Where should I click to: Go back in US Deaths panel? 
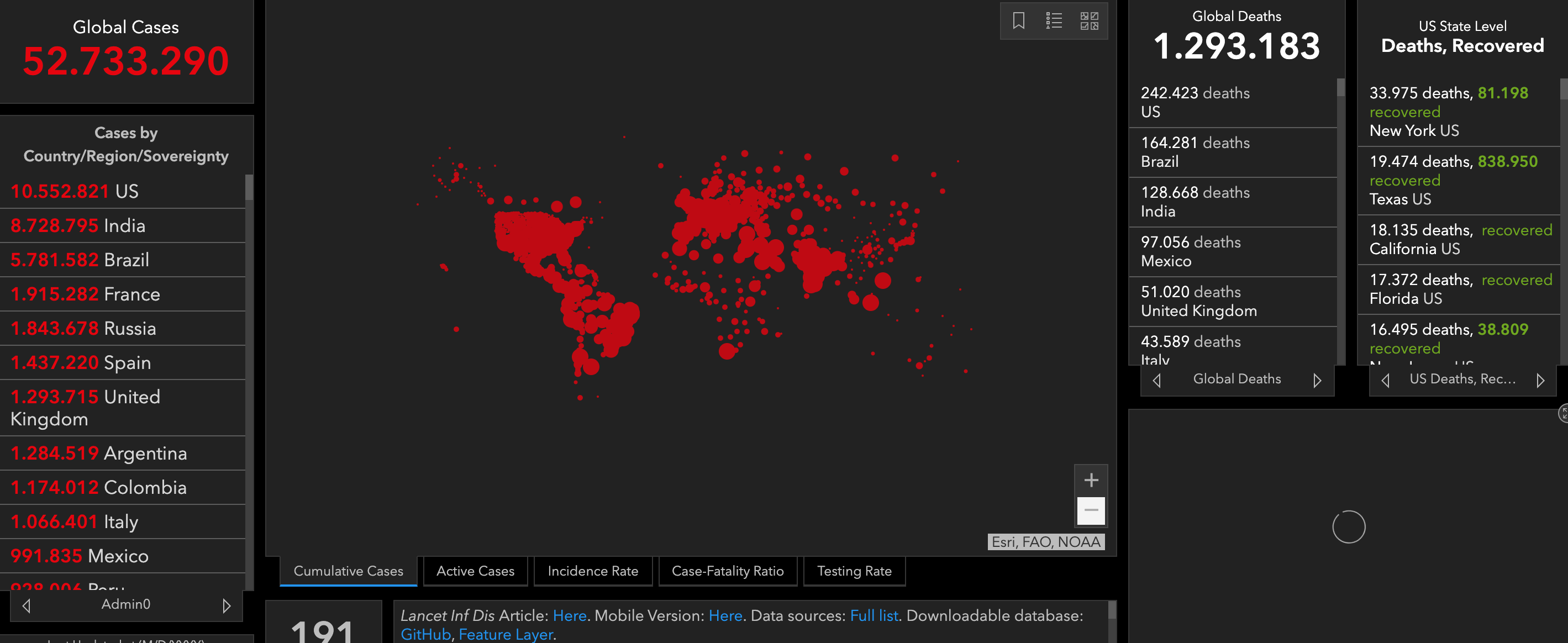[1385, 380]
